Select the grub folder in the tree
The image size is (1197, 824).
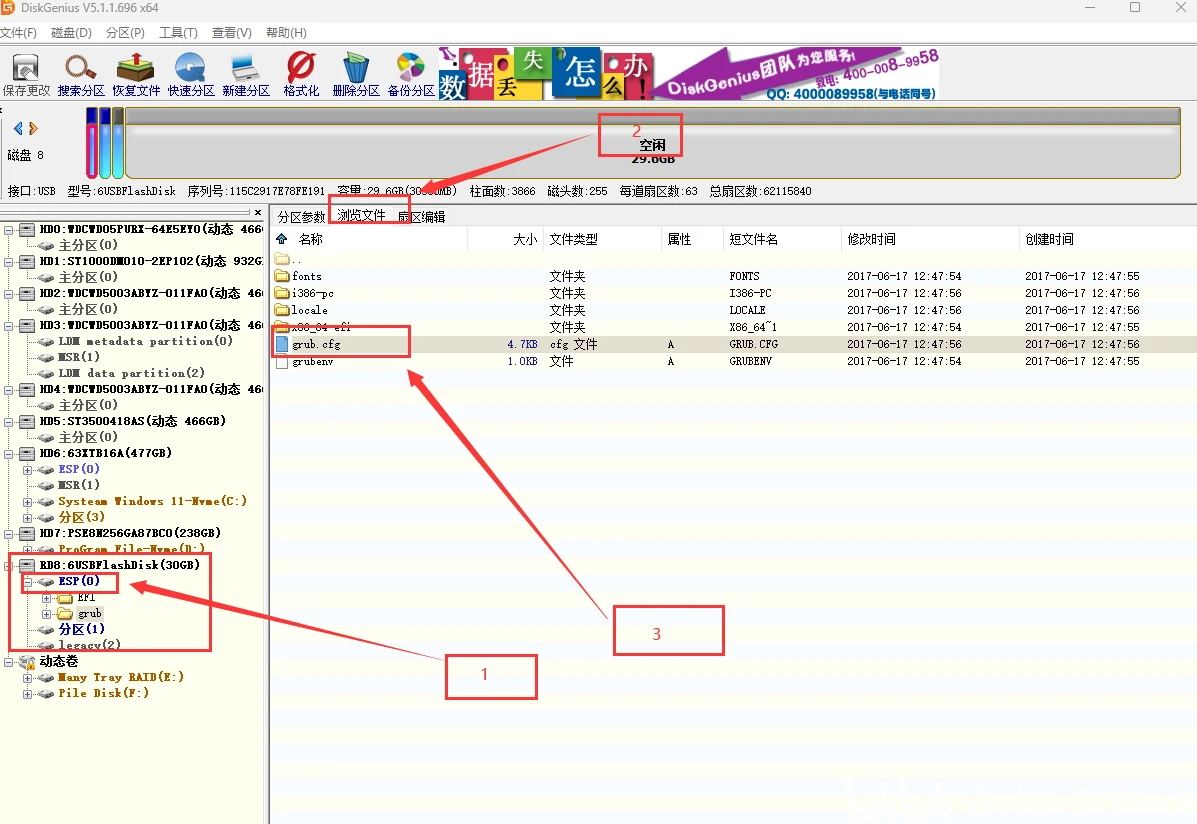coord(89,613)
